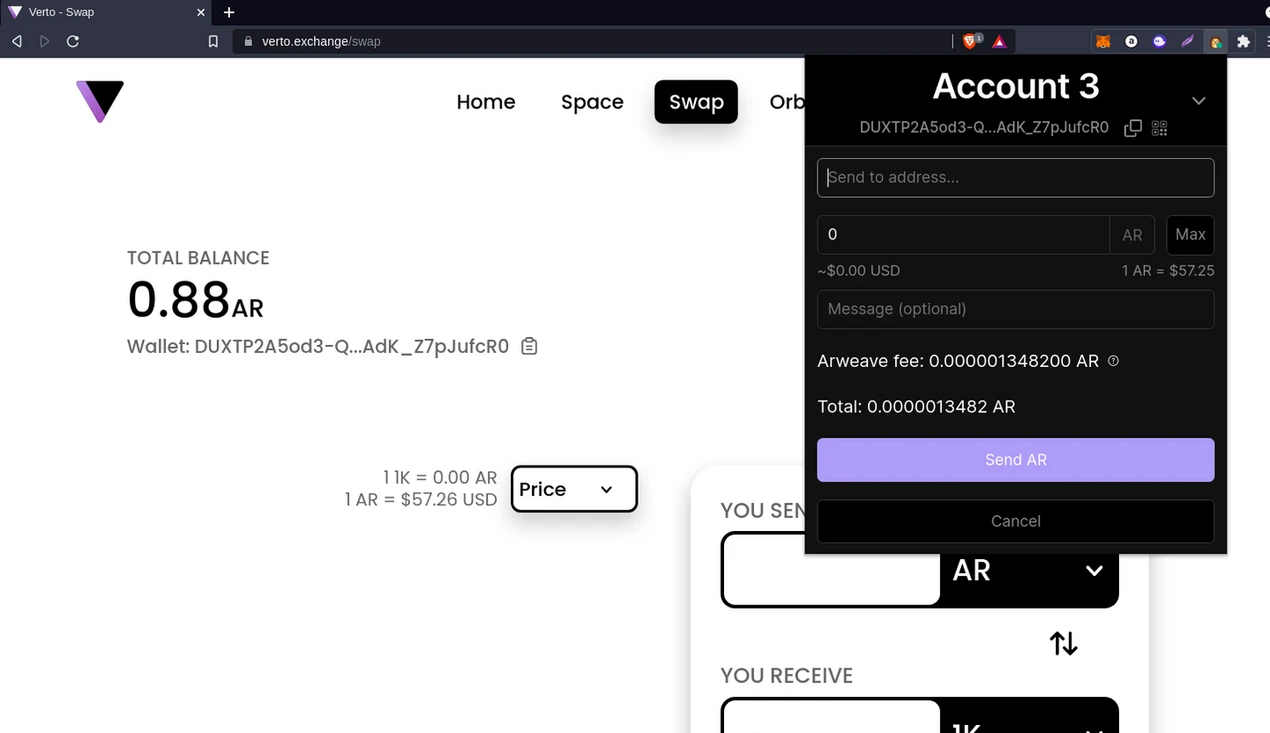1270x733 pixels.
Task: Click the Brave Rewards triangle icon
Action: pyautogui.click(x=999, y=42)
